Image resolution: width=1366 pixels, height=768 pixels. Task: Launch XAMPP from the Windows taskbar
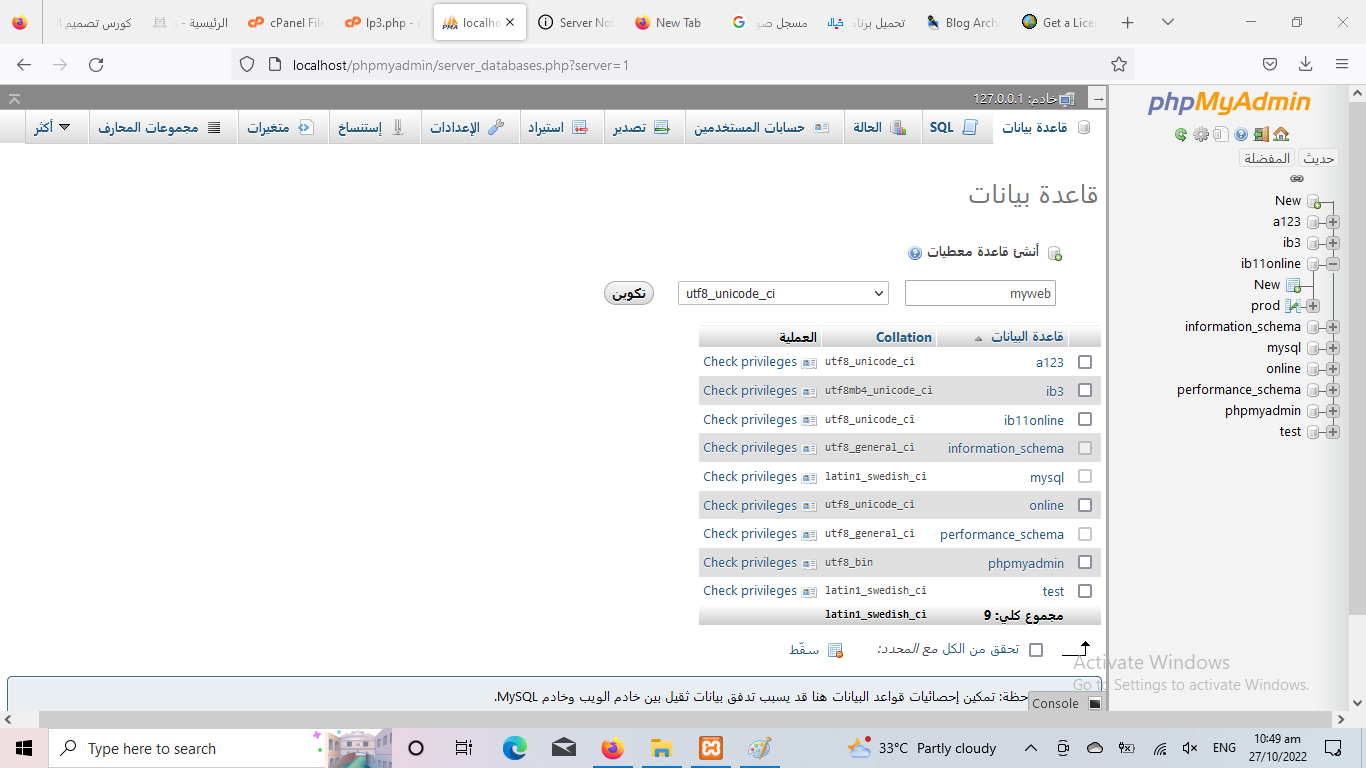point(711,748)
